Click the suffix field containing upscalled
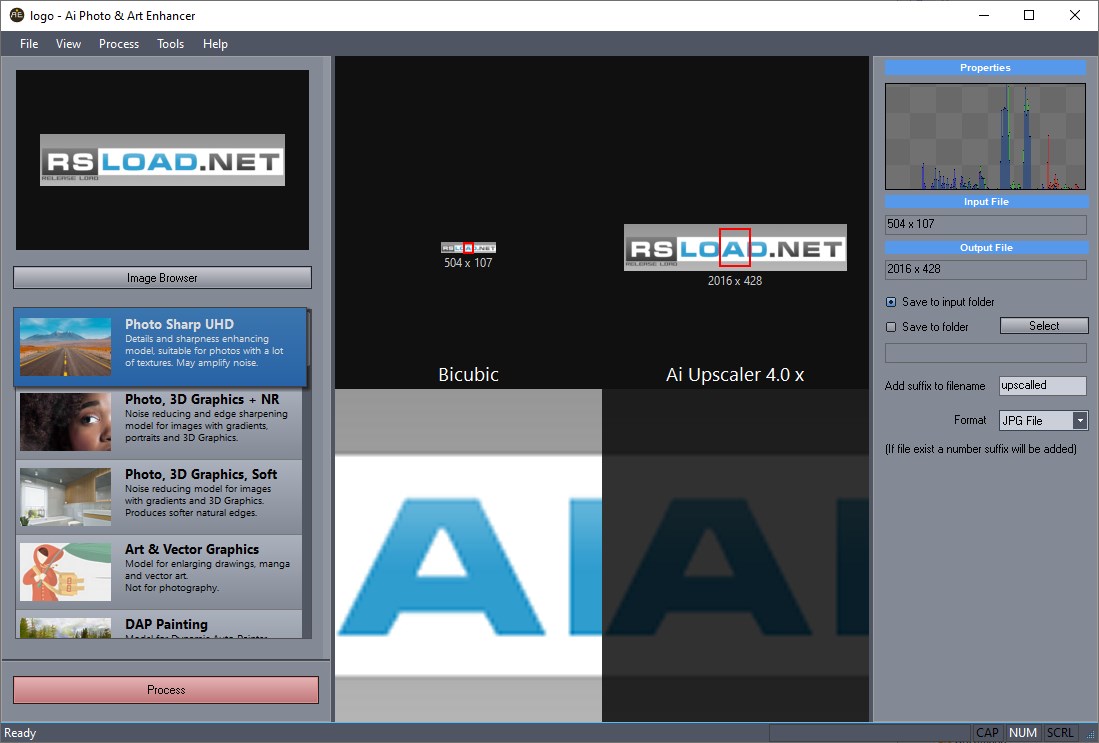1099x743 pixels. (x=1042, y=386)
